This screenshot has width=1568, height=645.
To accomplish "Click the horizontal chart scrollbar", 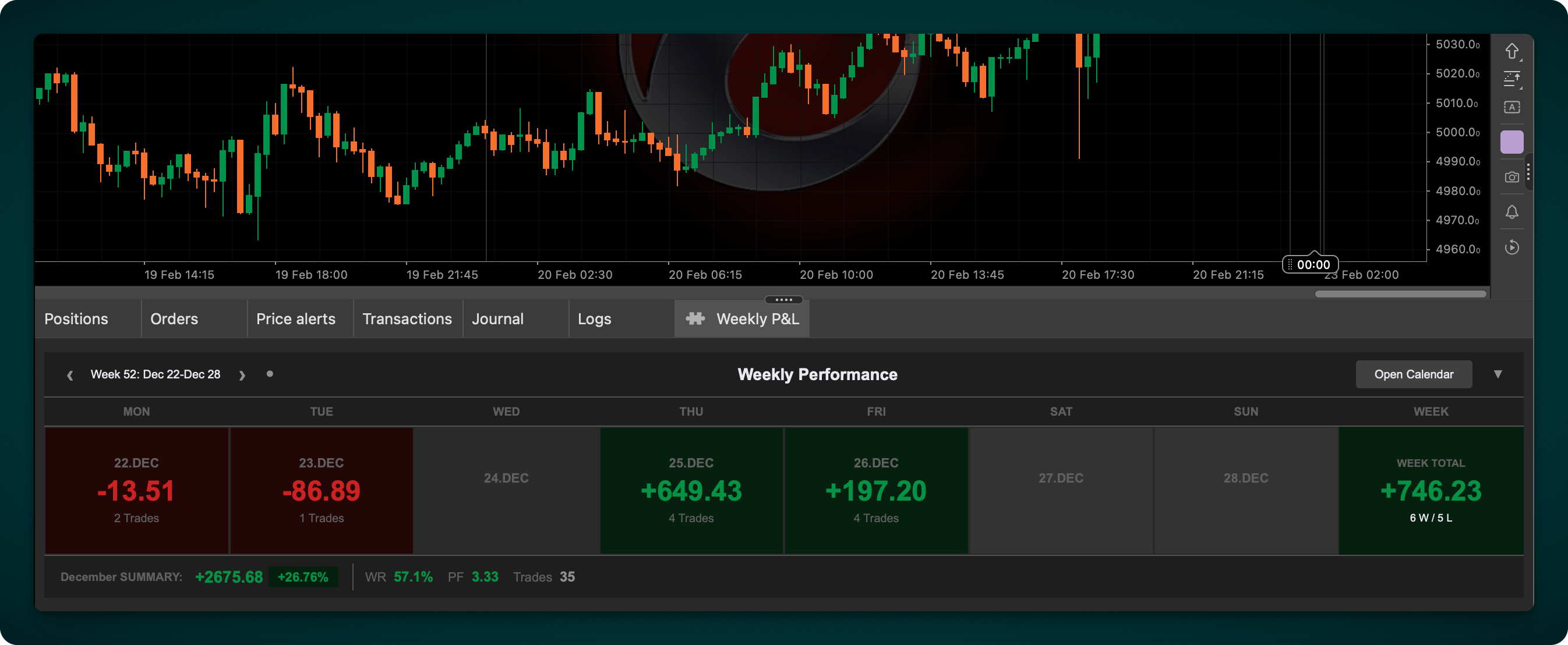I will click(1400, 293).
